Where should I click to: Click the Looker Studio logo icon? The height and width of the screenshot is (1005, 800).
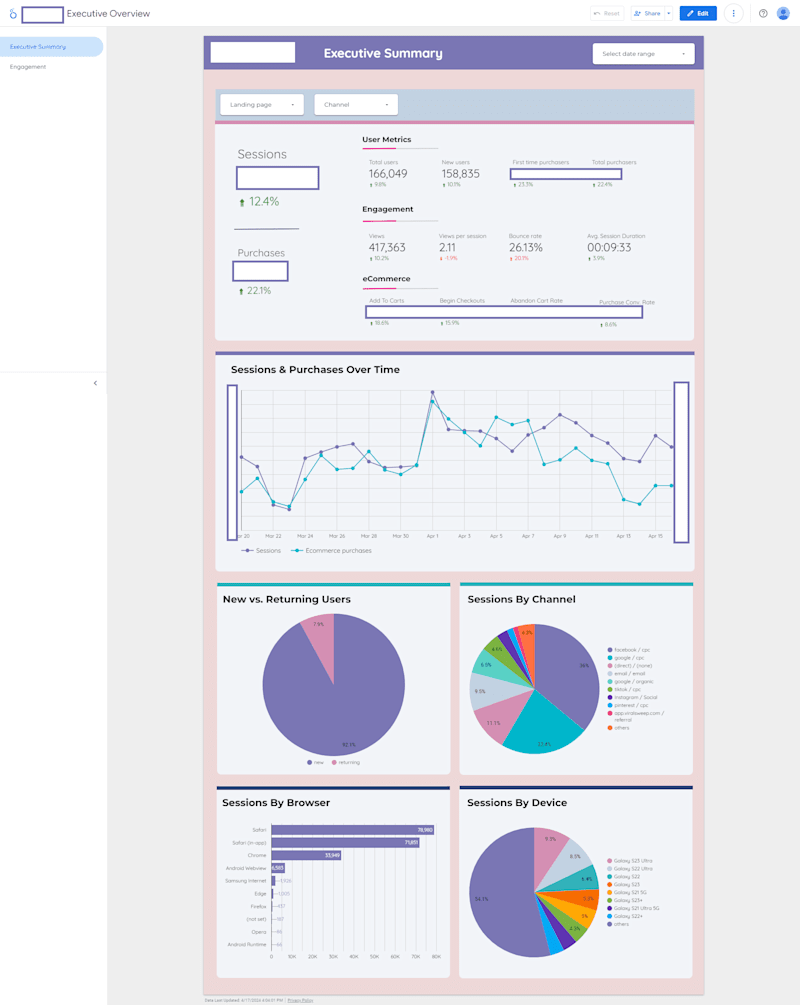(x=13, y=13)
